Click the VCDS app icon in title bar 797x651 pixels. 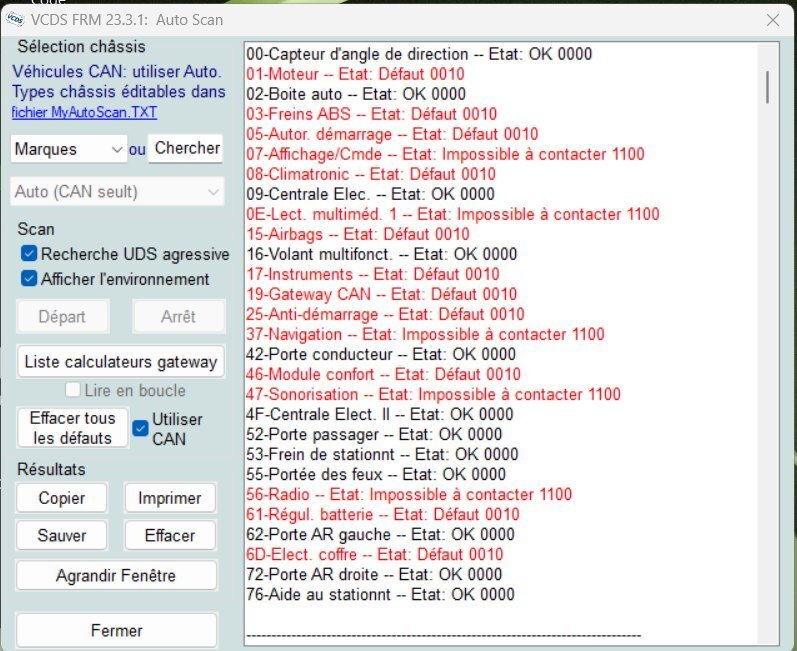coord(17,19)
